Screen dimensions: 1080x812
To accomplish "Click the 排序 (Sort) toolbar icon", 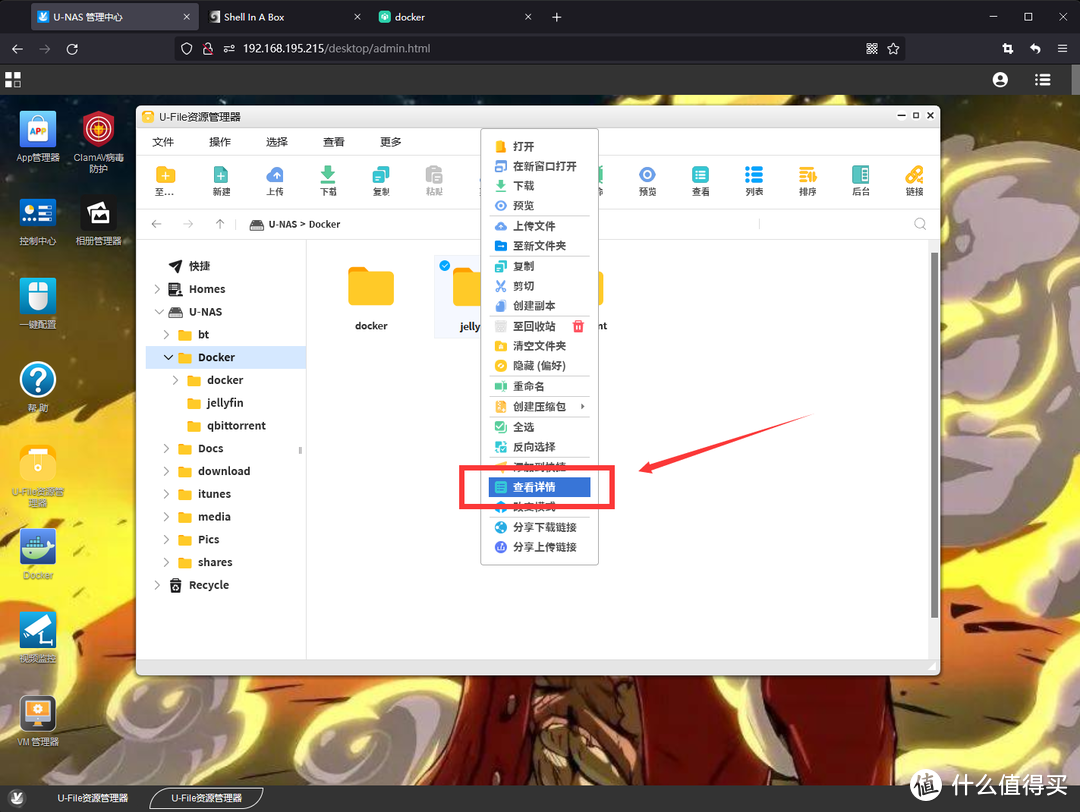I will click(807, 180).
